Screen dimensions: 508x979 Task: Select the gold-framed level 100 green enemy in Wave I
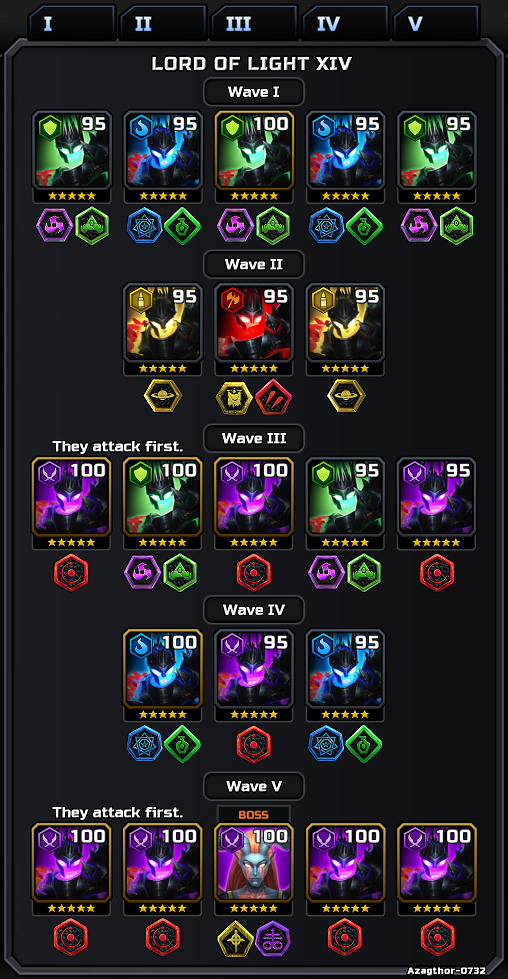[254, 150]
